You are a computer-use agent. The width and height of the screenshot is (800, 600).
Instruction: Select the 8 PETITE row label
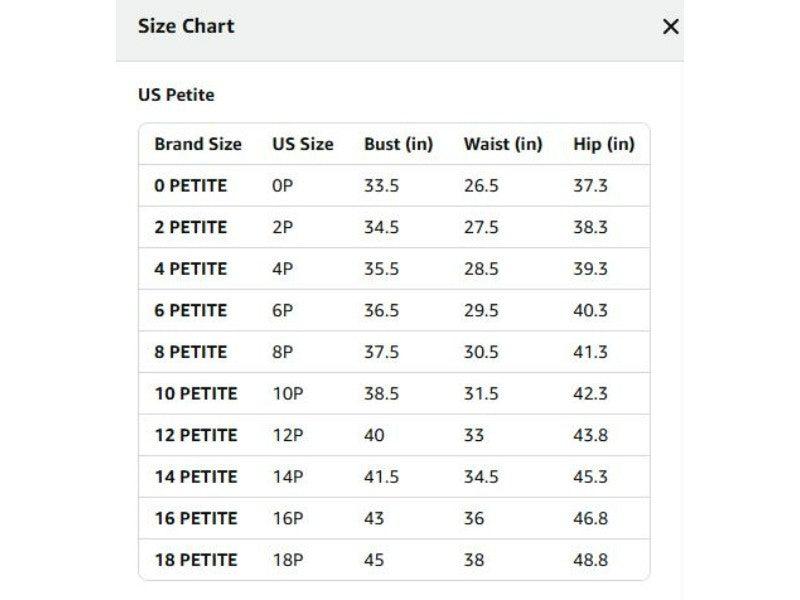191,352
